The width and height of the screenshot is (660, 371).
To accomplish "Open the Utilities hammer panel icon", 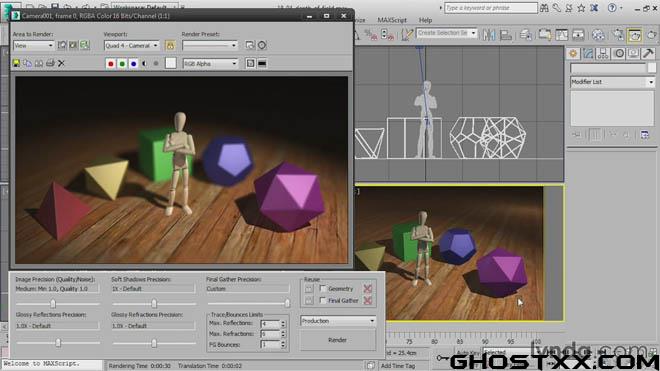I will point(648,53).
